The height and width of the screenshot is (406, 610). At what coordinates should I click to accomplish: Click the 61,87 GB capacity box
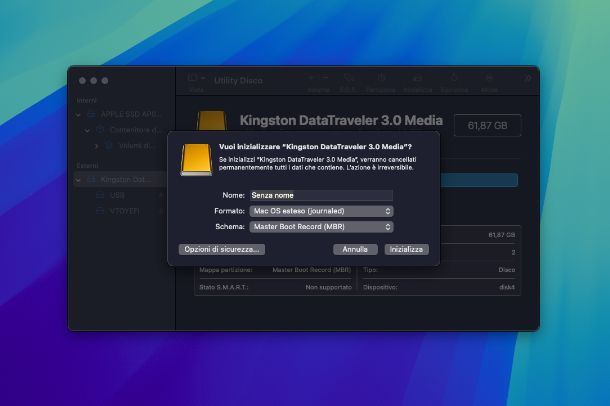pyautogui.click(x=487, y=125)
